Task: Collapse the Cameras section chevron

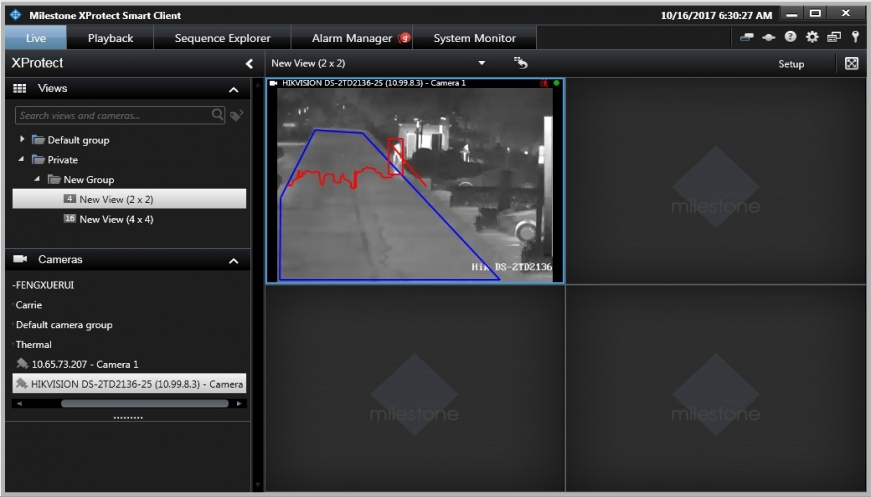Action: click(234, 261)
